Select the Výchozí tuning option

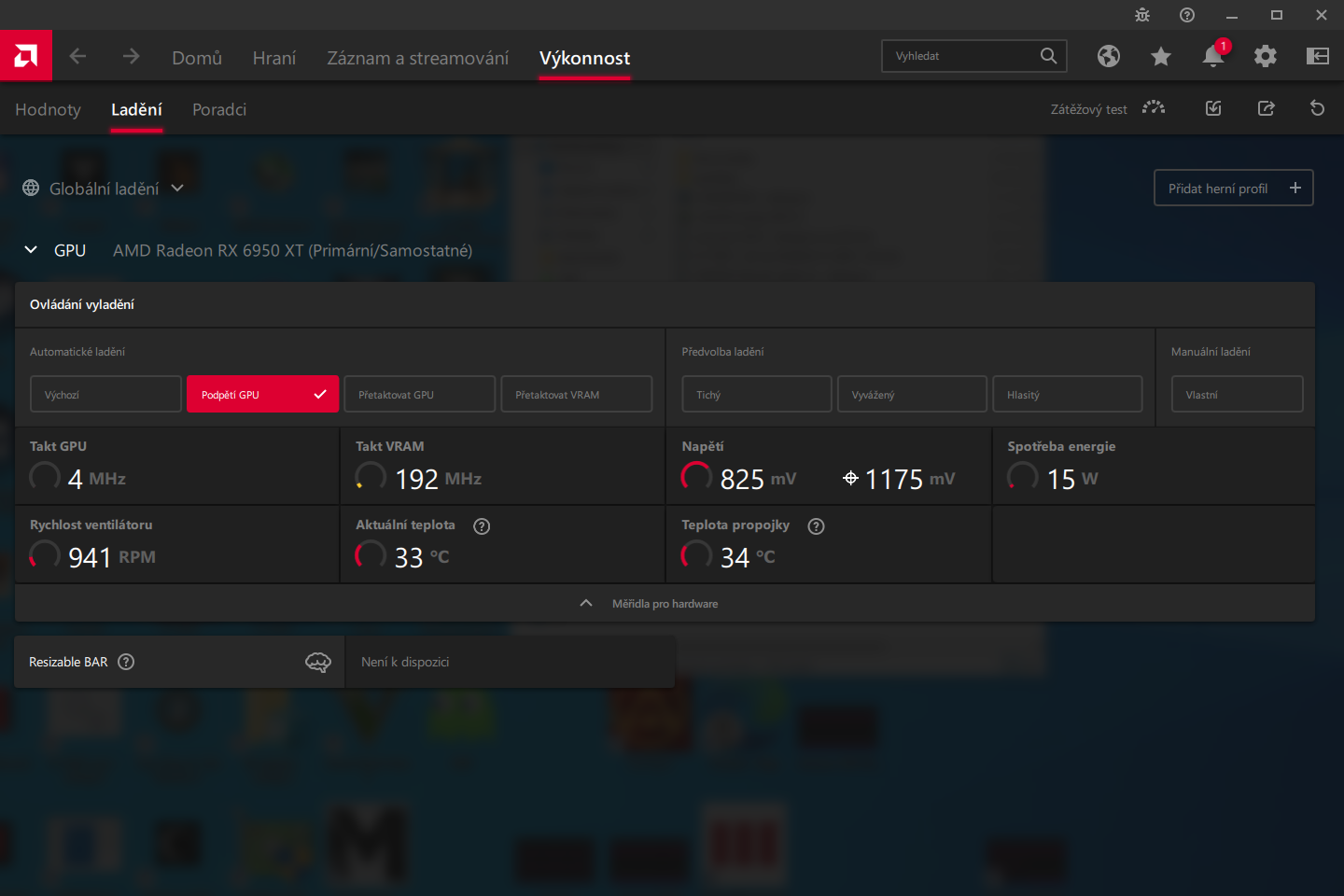(x=105, y=394)
